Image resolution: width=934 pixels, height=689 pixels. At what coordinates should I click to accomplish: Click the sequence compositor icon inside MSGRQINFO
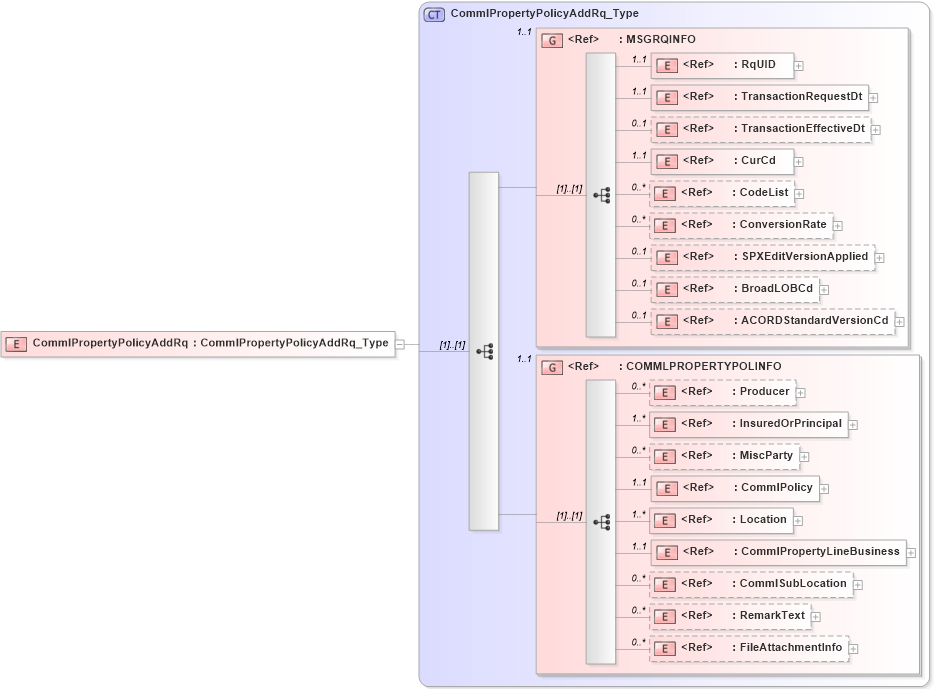click(x=602, y=194)
